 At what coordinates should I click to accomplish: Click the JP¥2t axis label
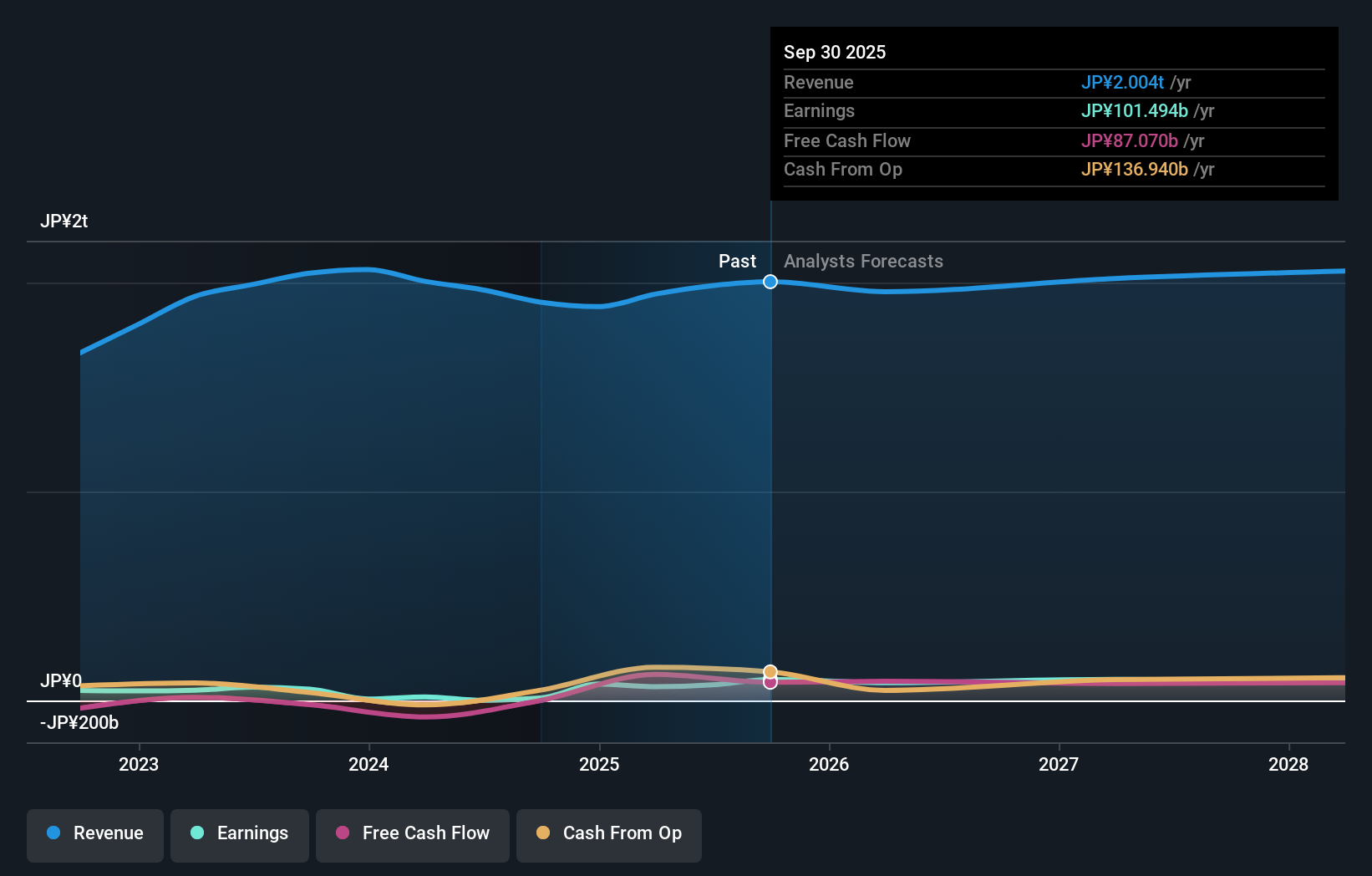click(x=64, y=221)
